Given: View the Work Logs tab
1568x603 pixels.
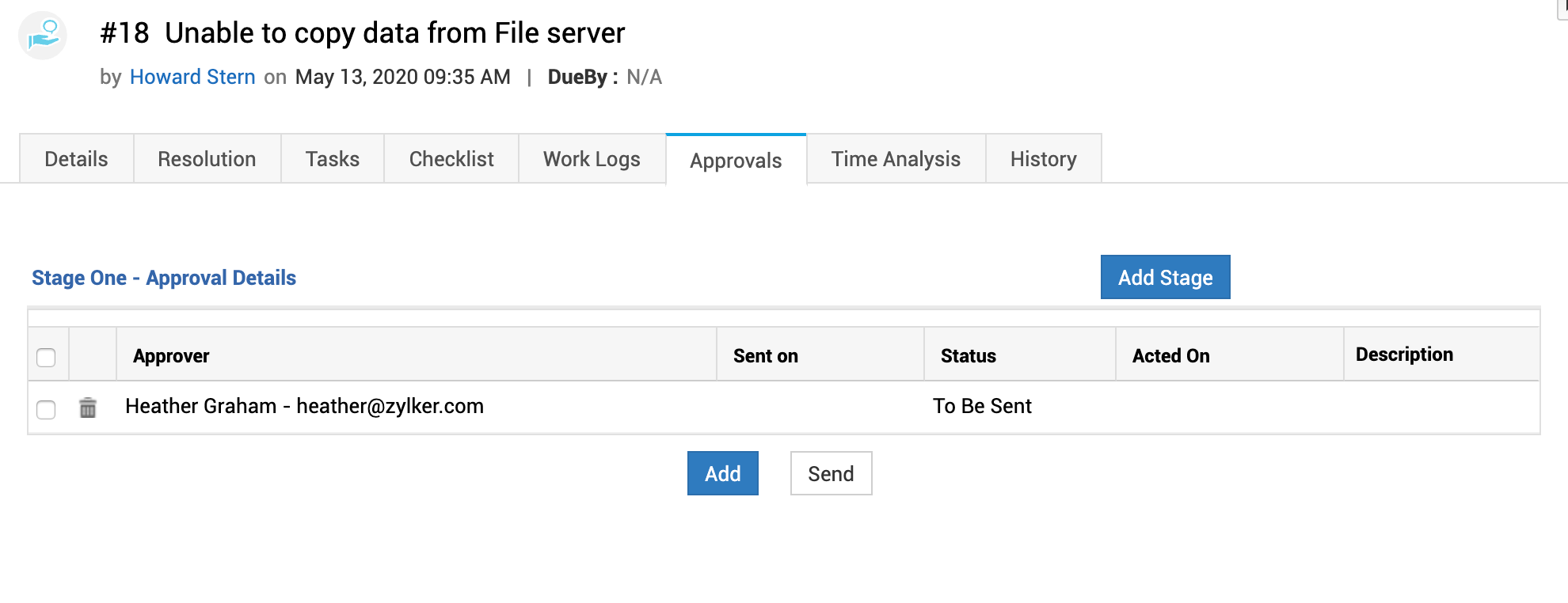Looking at the screenshot, I should point(592,159).
